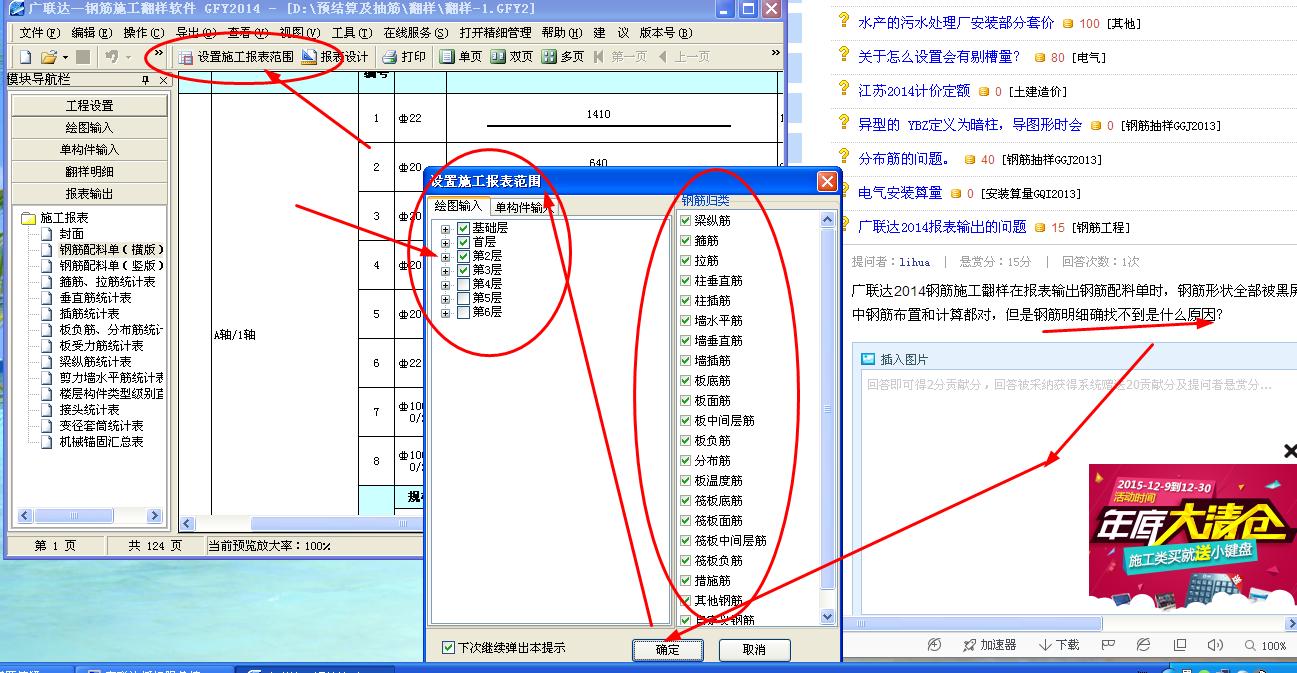Screen dimensions: 1297x673
Task: Open the 操作(C) menu
Action: [143, 33]
